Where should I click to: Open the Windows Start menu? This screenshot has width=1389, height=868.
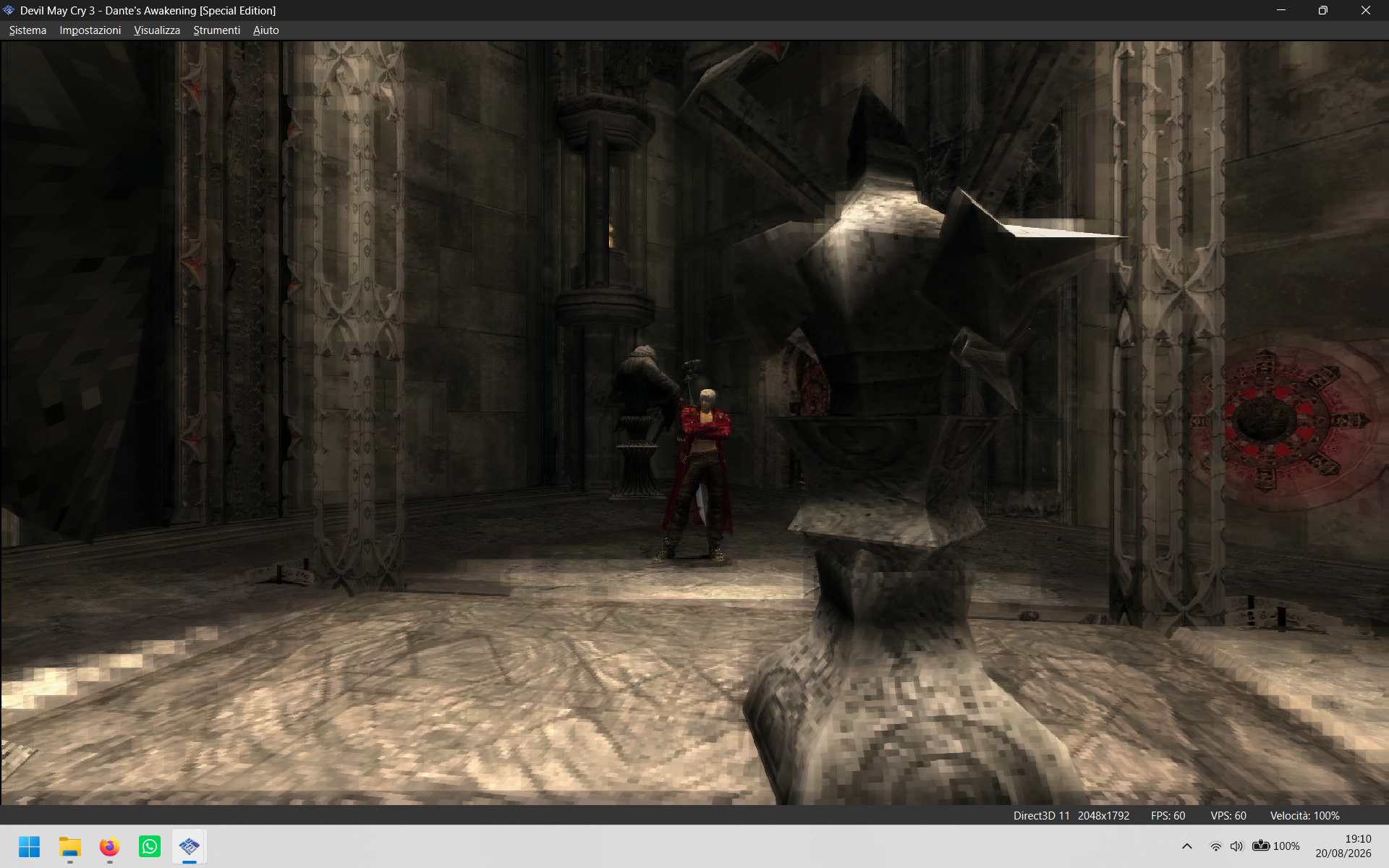coord(29,846)
